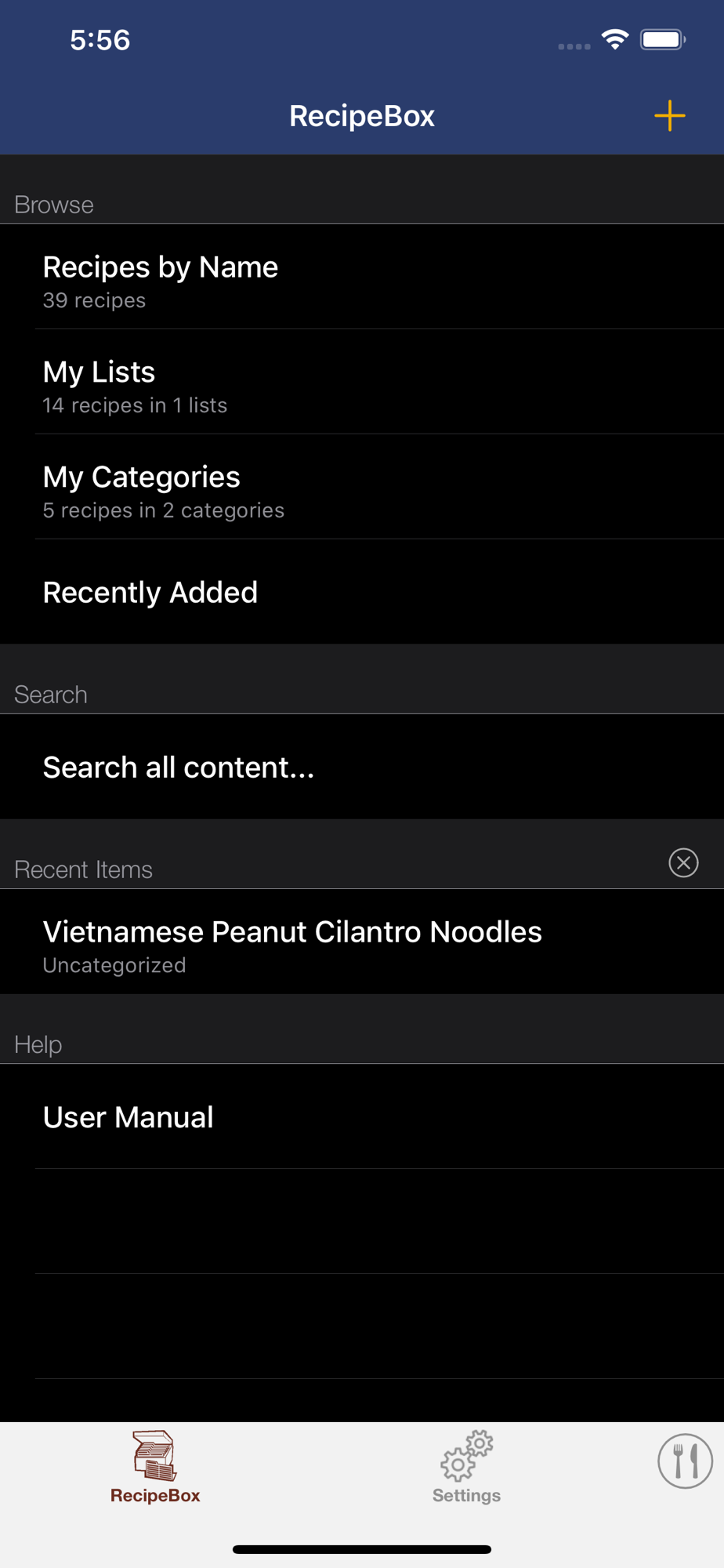
Task: Tap the Recent Items section header
Action: 84,869
